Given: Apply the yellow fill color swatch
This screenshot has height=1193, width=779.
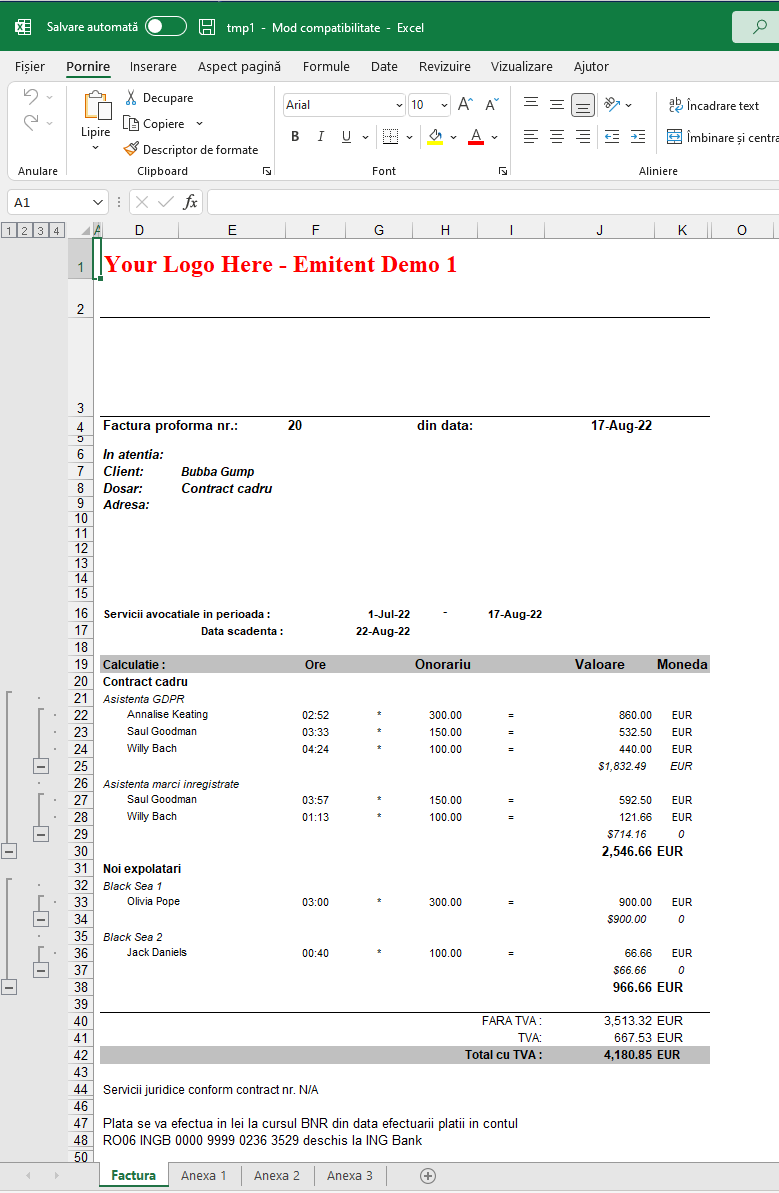Looking at the screenshot, I should tap(435, 137).
